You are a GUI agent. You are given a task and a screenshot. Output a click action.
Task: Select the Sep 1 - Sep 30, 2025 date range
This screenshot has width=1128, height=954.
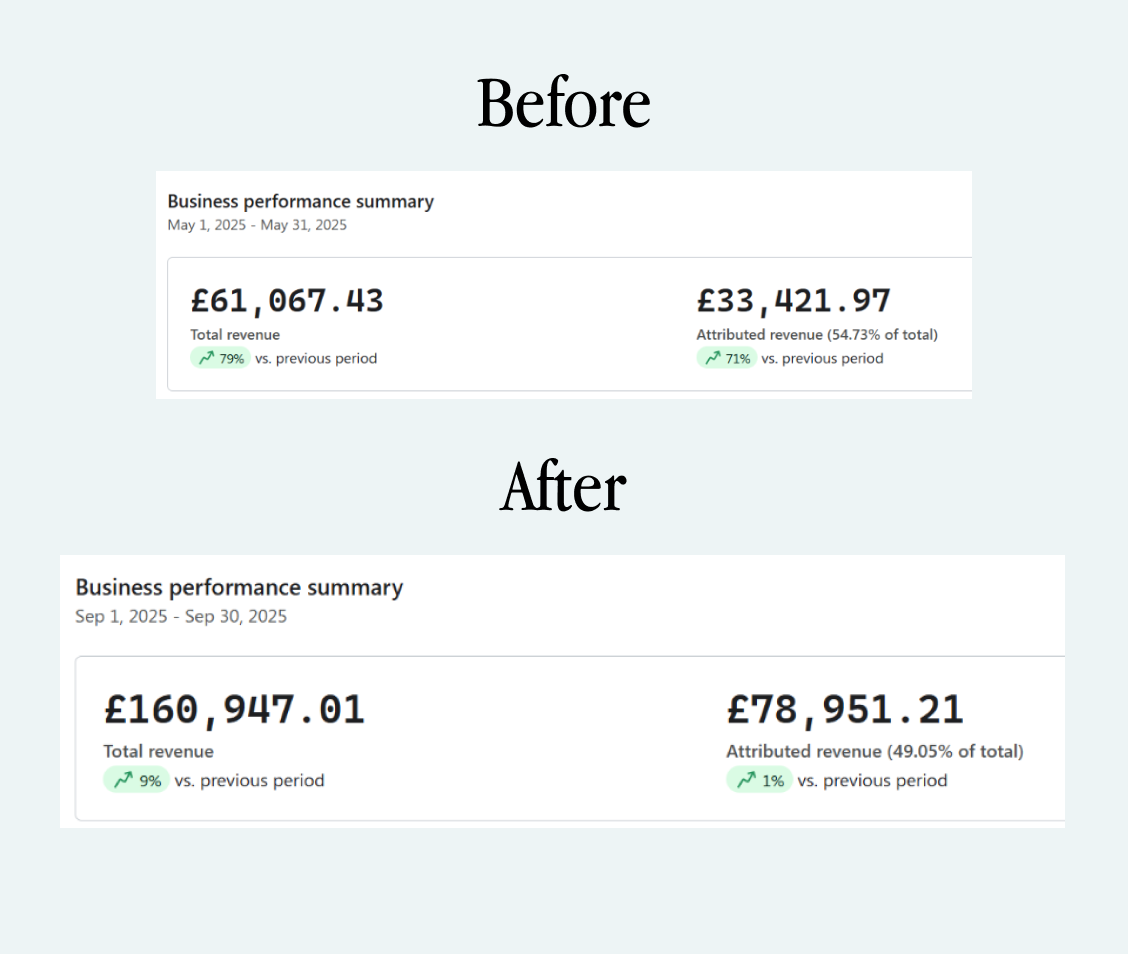[181, 616]
